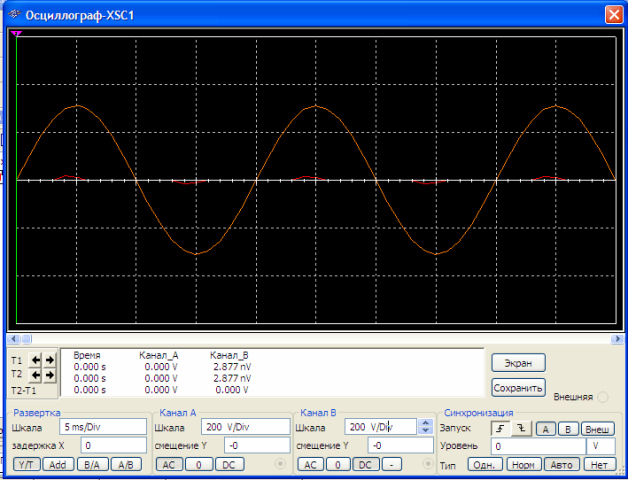Open trigger level unit V dropdown
Screen dimensions: 628x480
(601, 446)
